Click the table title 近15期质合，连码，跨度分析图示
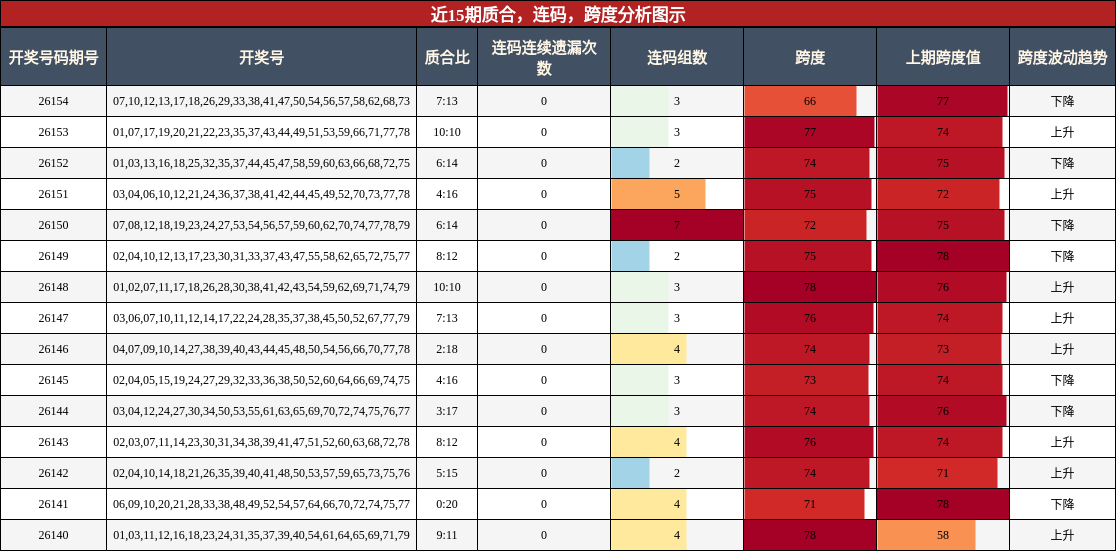The width and height of the screenshot is (1116, 551). coord(558,14)
